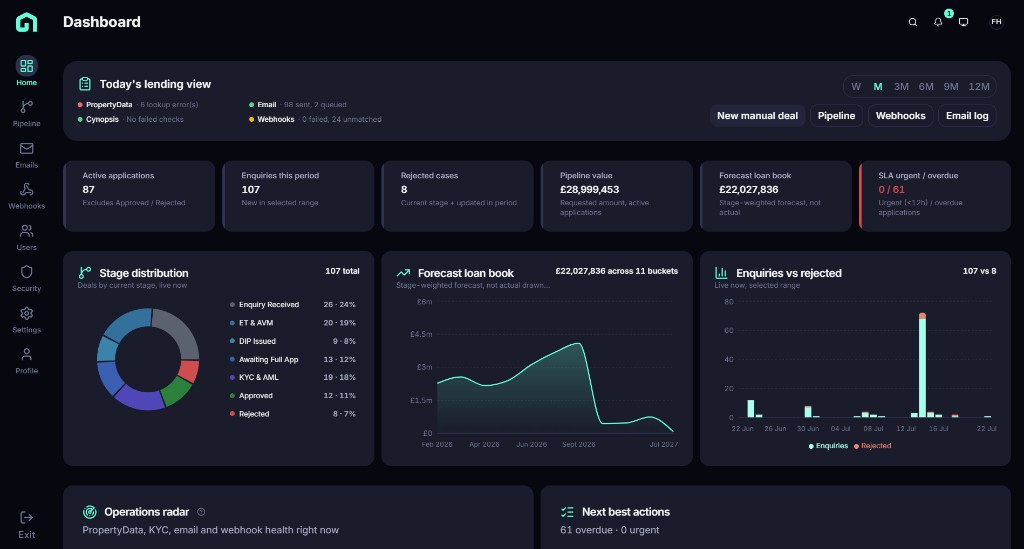
Task: Open Settings gear in sidebar
Action: [x=26, y=313]
